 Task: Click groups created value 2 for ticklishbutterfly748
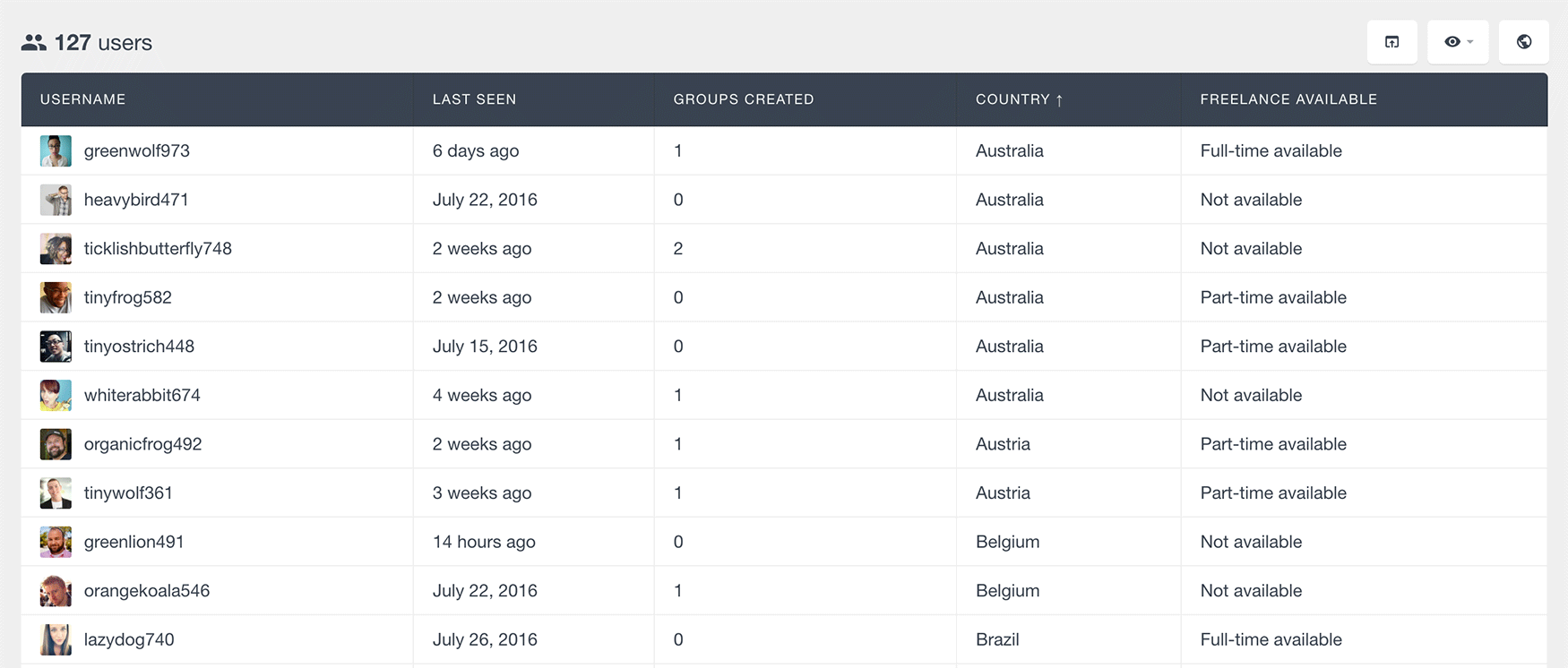pos(678,249)
